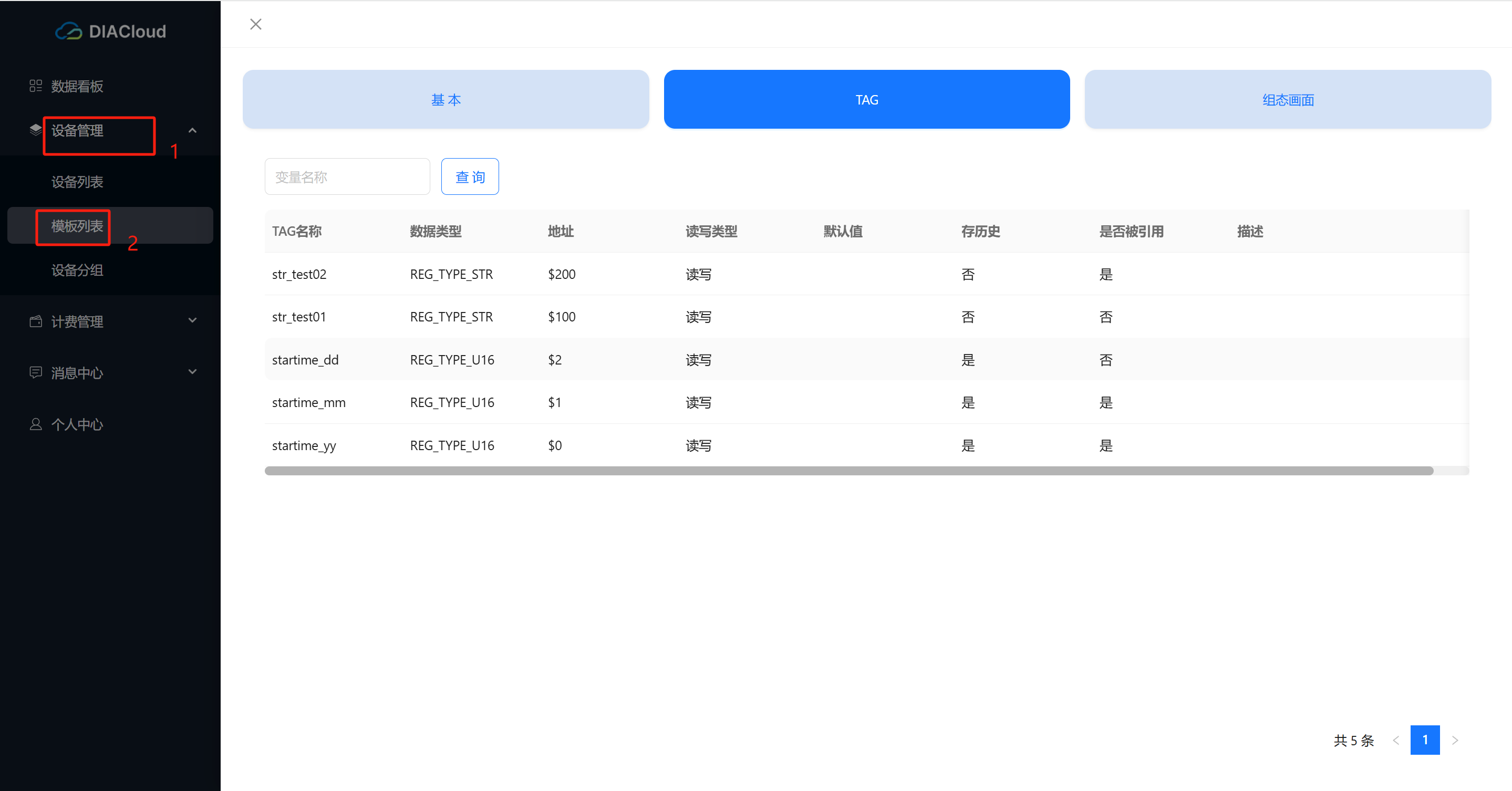
Task: Click the 变量名称 input field
Action: [347, 176]
